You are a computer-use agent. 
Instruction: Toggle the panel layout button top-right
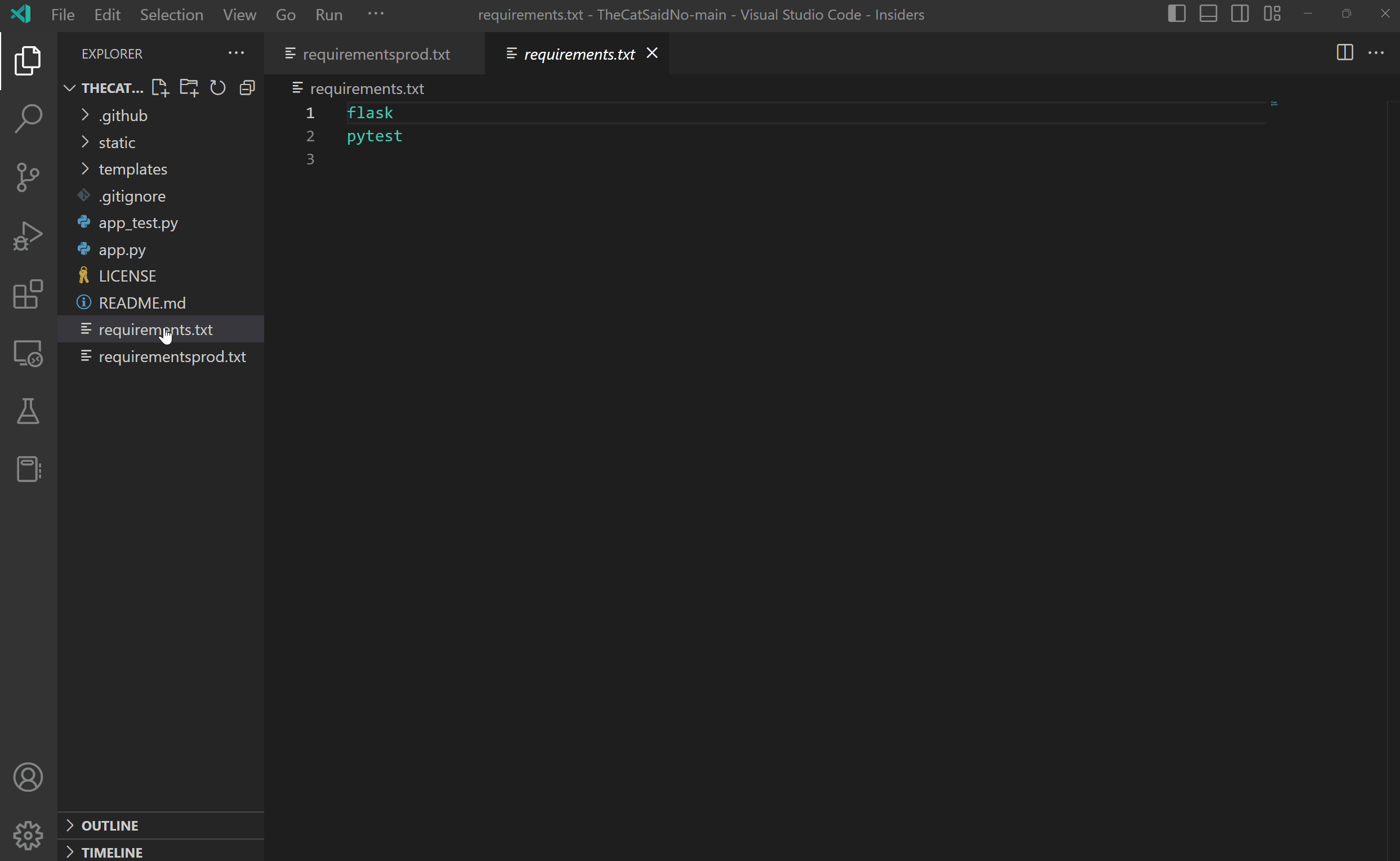[x=1209, y=14]
